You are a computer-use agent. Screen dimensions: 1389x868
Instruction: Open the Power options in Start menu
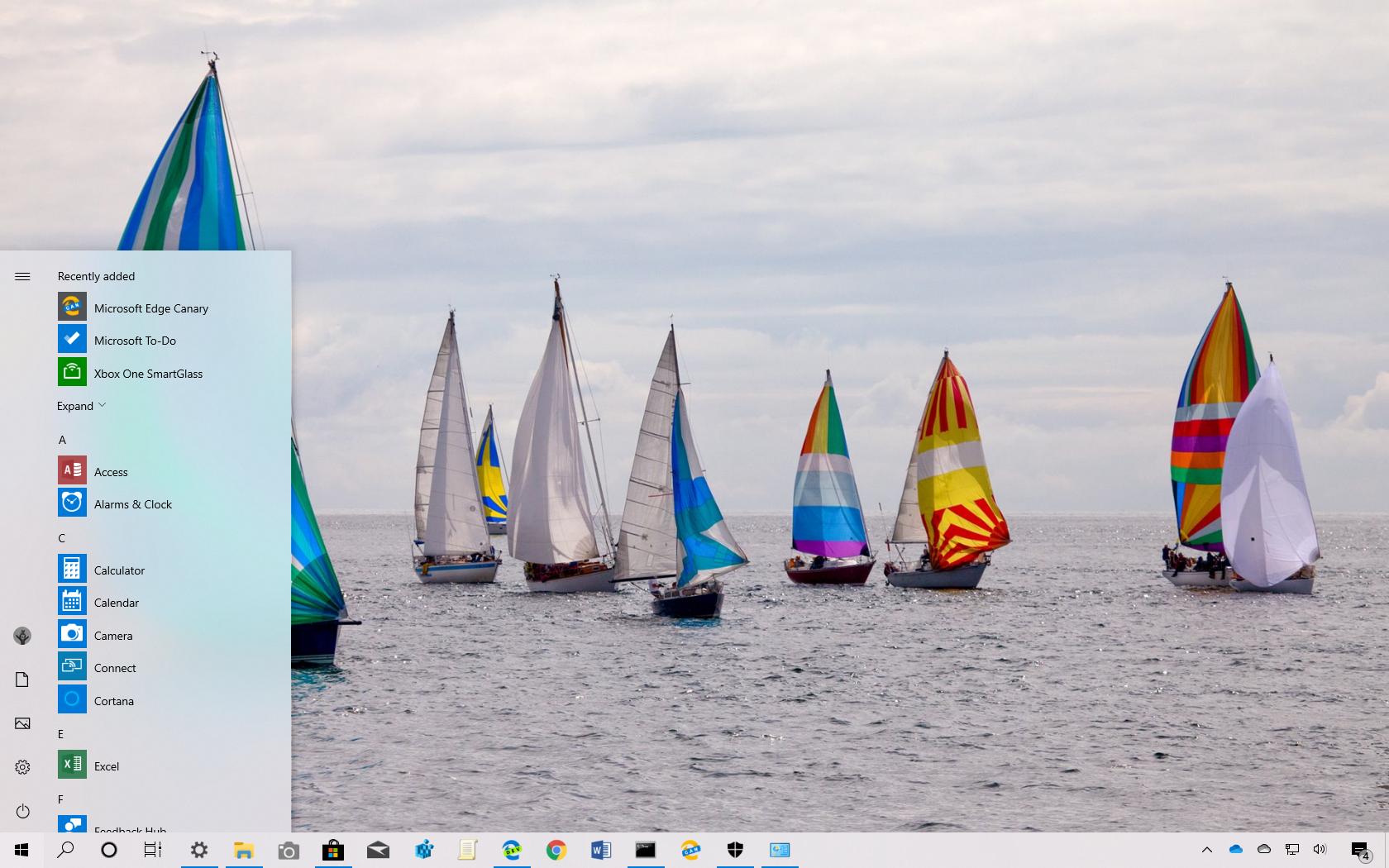point(22,811)
